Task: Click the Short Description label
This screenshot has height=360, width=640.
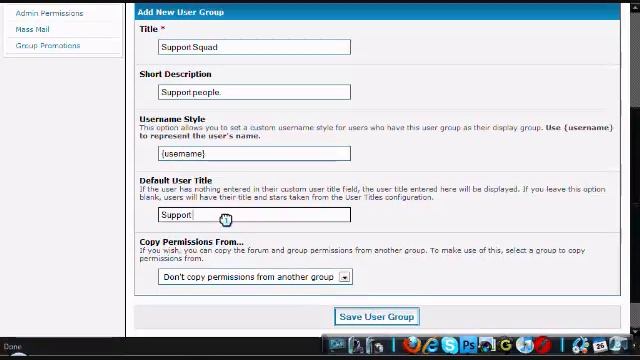Action: pyautogui.click(x=176, y=74)
